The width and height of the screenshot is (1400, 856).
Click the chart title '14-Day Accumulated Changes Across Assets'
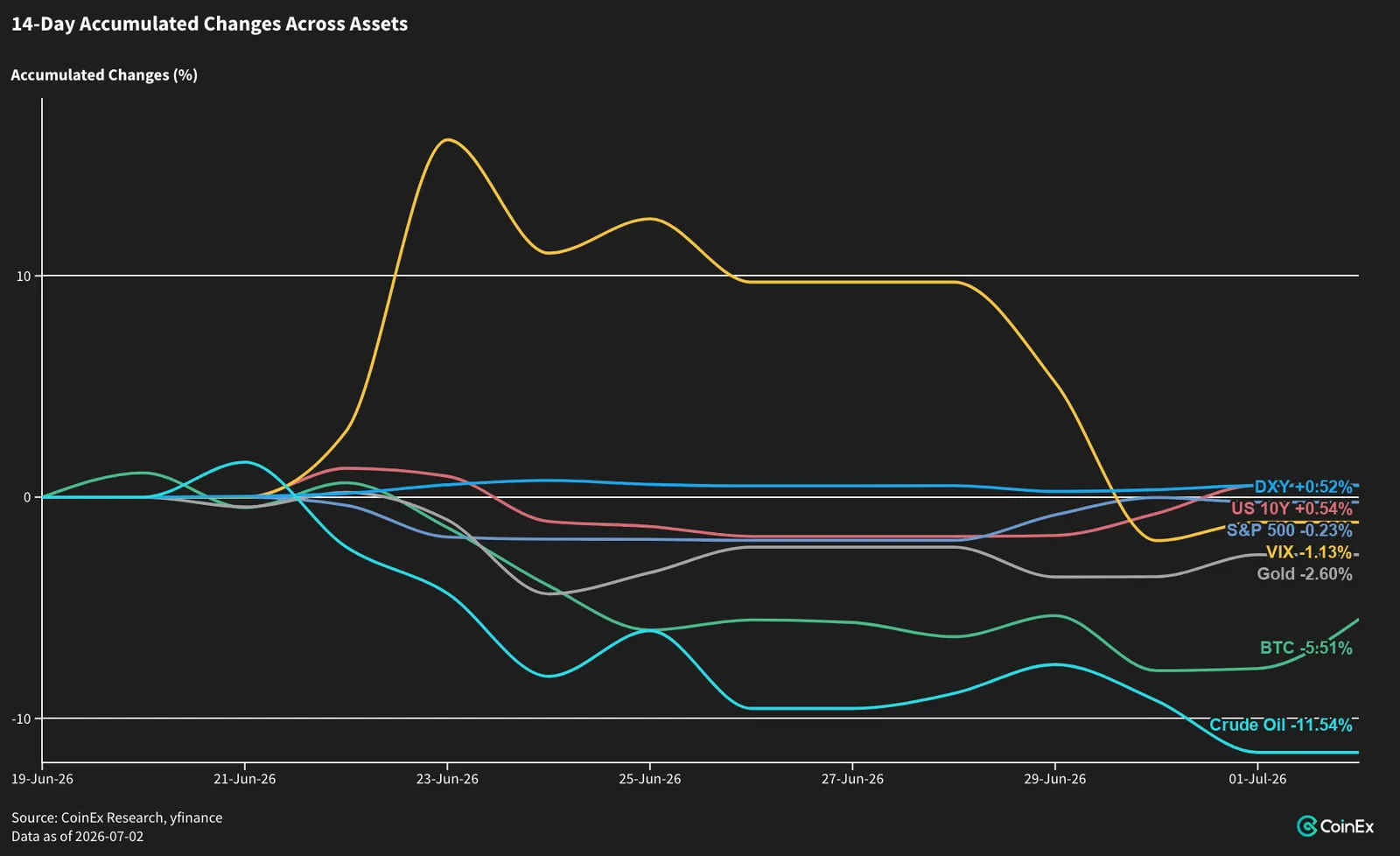(x=209, y=25)
